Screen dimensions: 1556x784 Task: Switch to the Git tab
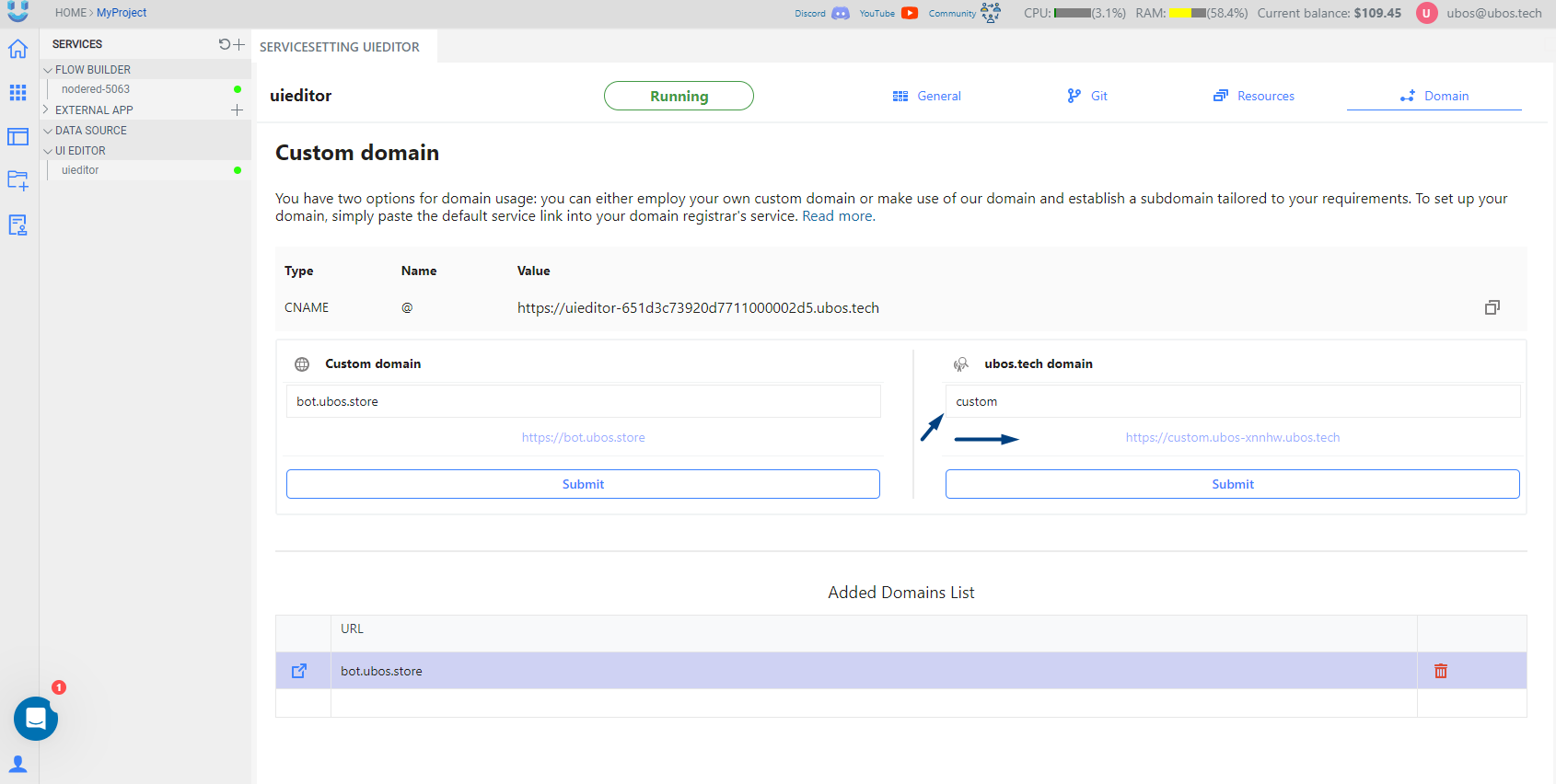point(1087,96)
